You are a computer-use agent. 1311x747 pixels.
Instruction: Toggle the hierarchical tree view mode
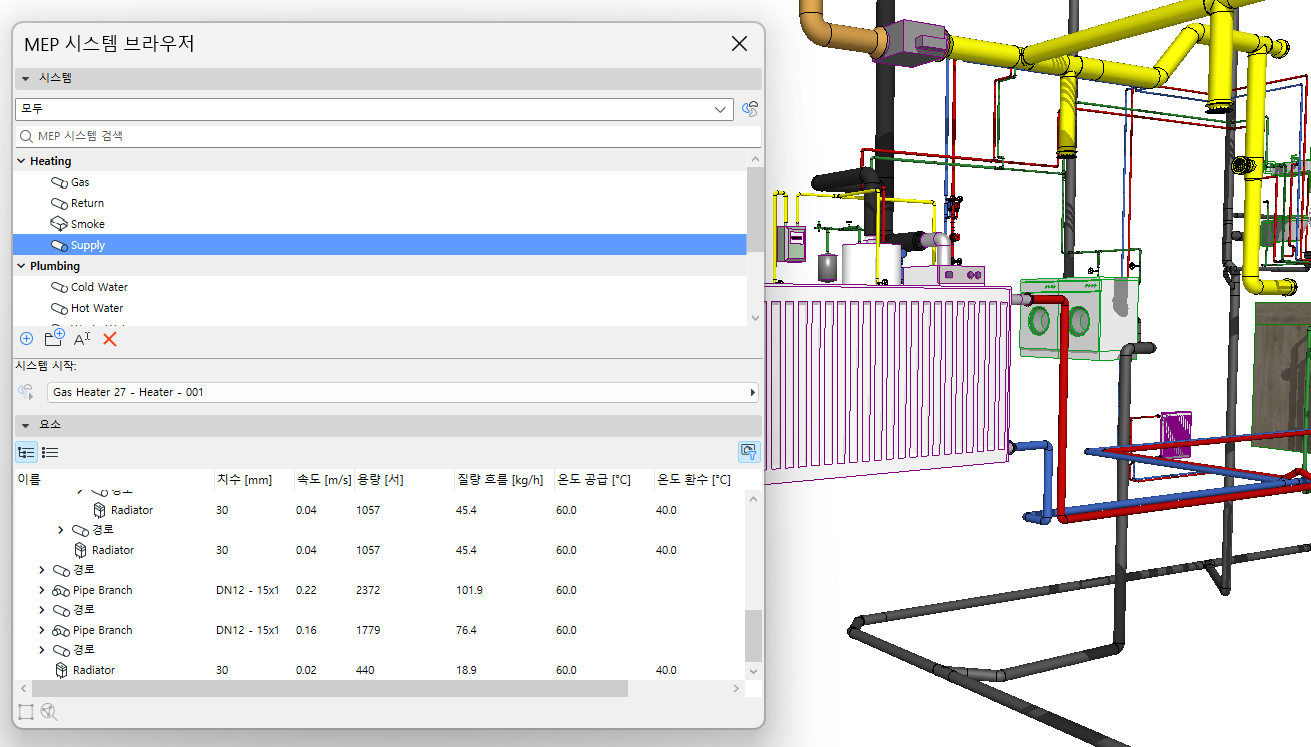(x=26, y=452)
